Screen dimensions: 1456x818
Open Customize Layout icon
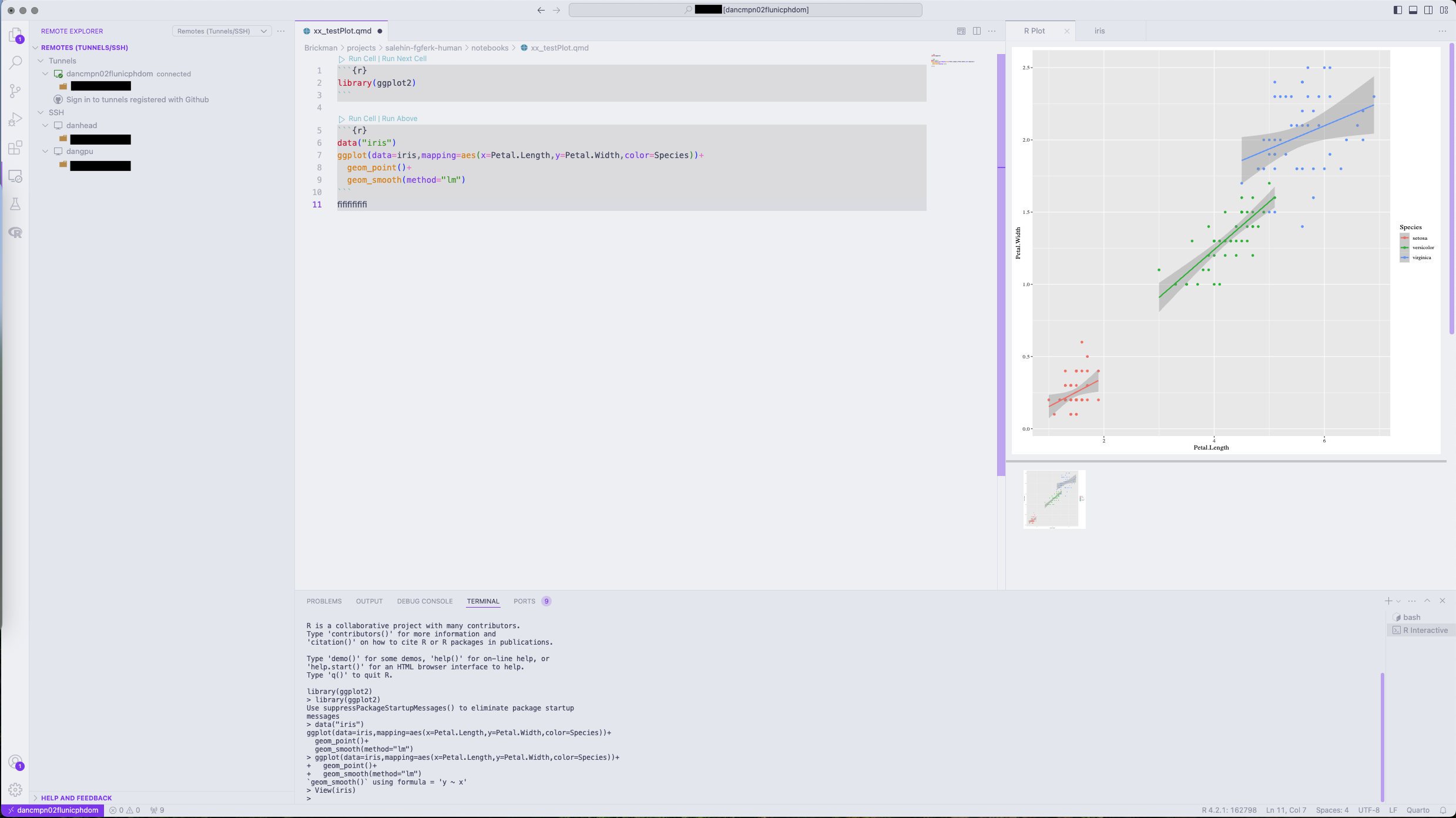1444,10
